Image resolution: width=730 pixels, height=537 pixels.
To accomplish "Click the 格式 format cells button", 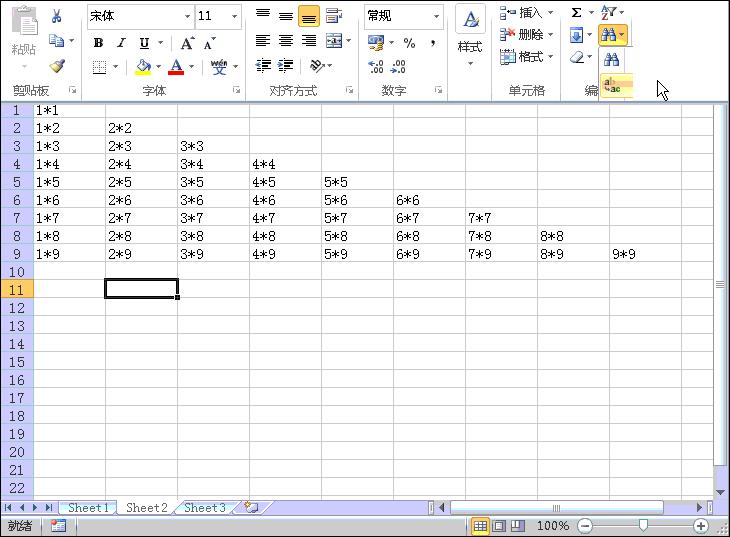I will (x=526, y=57).
